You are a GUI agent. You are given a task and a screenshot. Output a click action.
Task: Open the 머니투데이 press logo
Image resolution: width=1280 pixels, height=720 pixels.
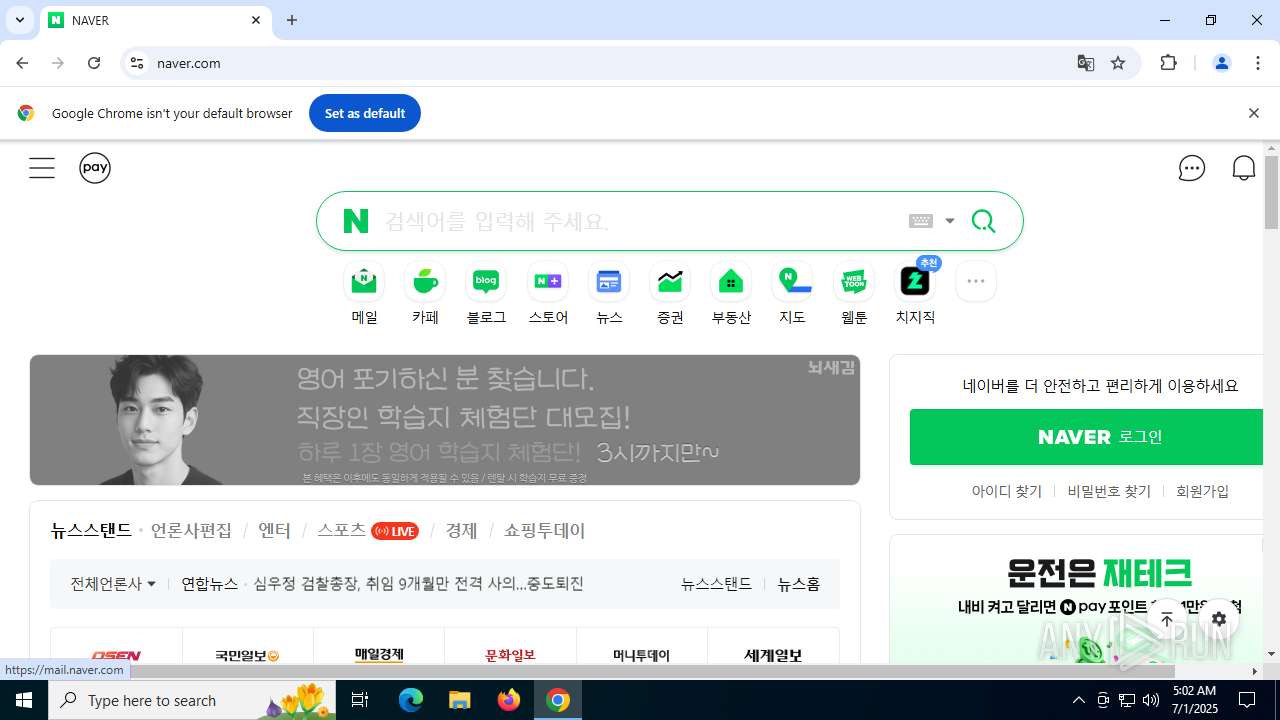tap(641, 654)
